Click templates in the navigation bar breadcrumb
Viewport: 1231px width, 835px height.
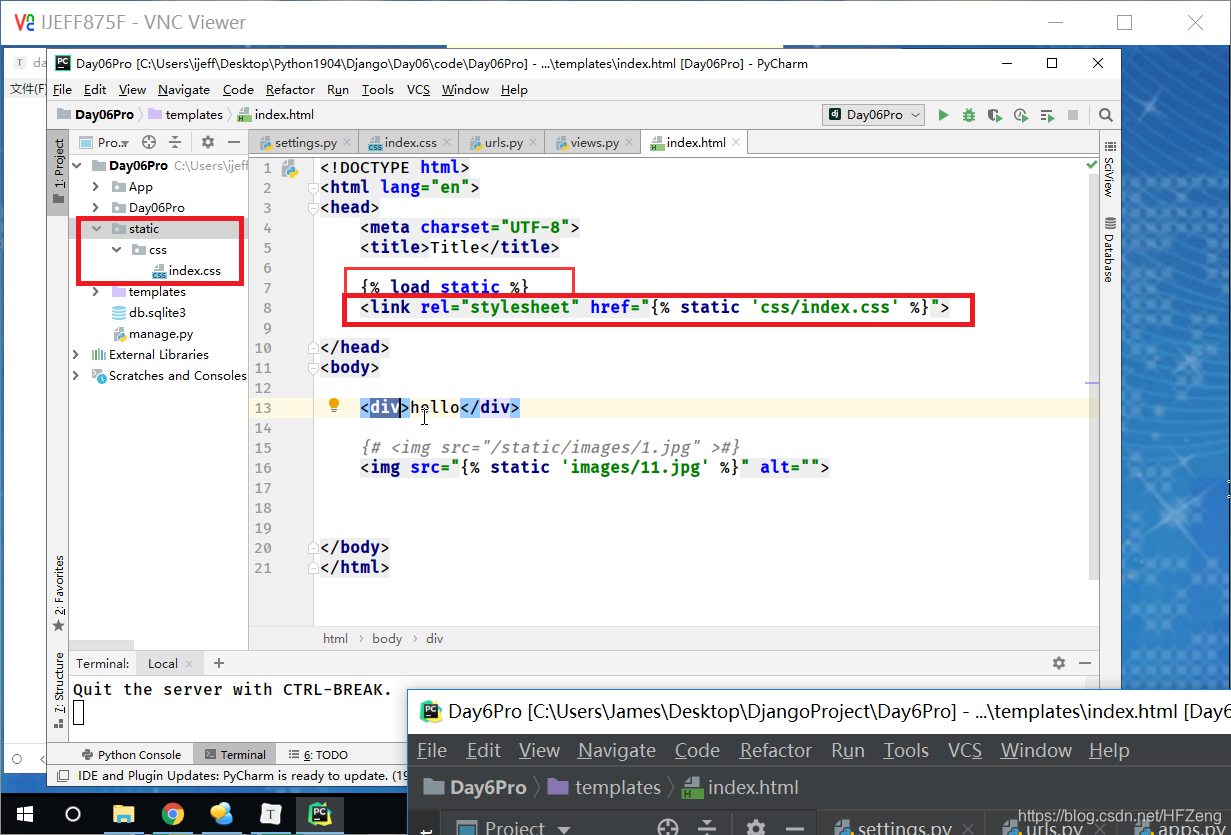point(185,115)
